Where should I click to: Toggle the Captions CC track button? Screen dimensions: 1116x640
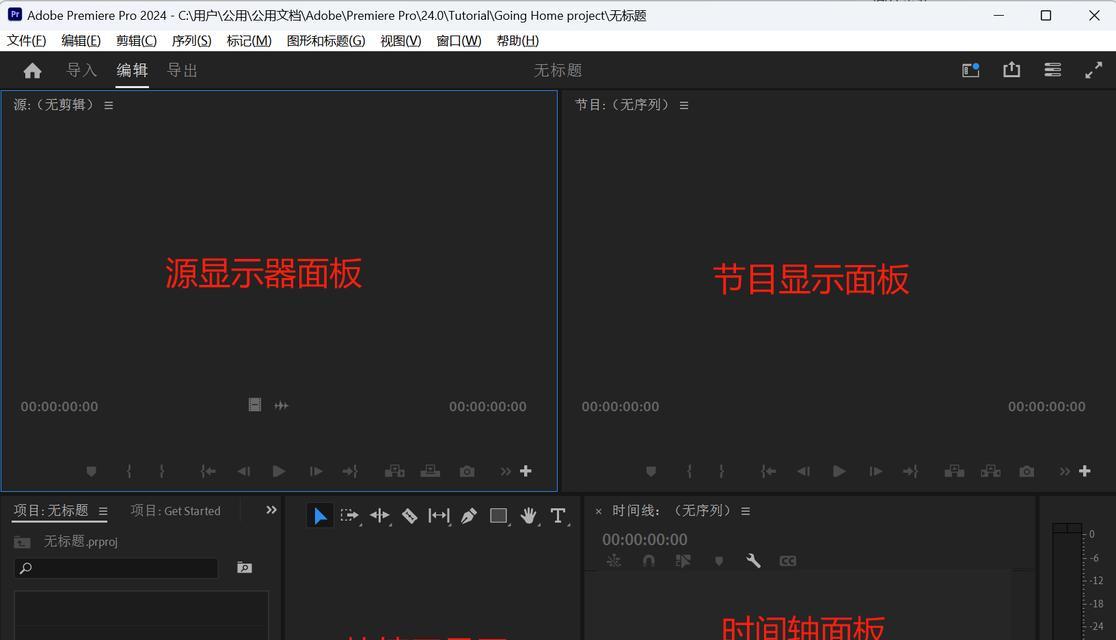[x=788, y=561]
